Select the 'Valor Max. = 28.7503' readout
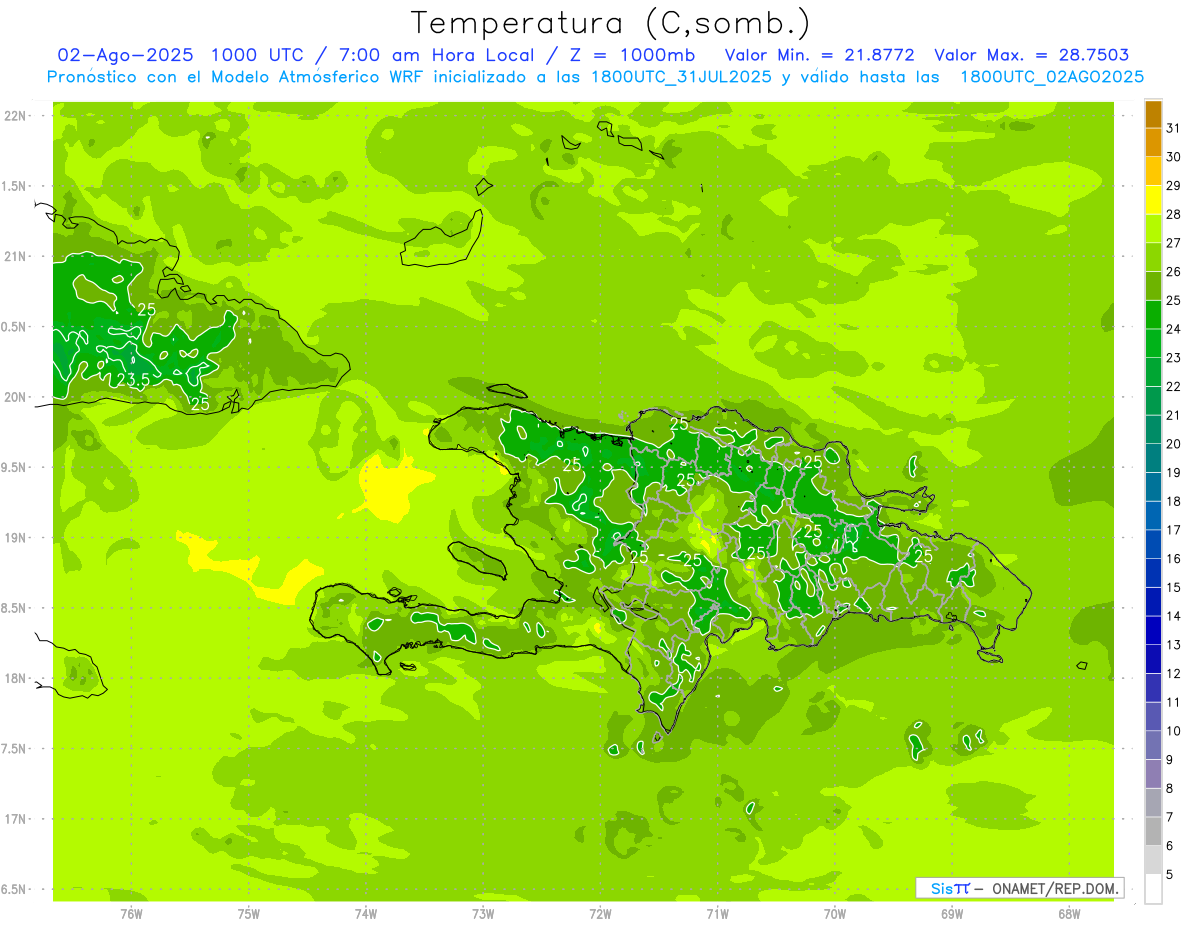This screenshot has width=1200, height=927. (1031, 56)
